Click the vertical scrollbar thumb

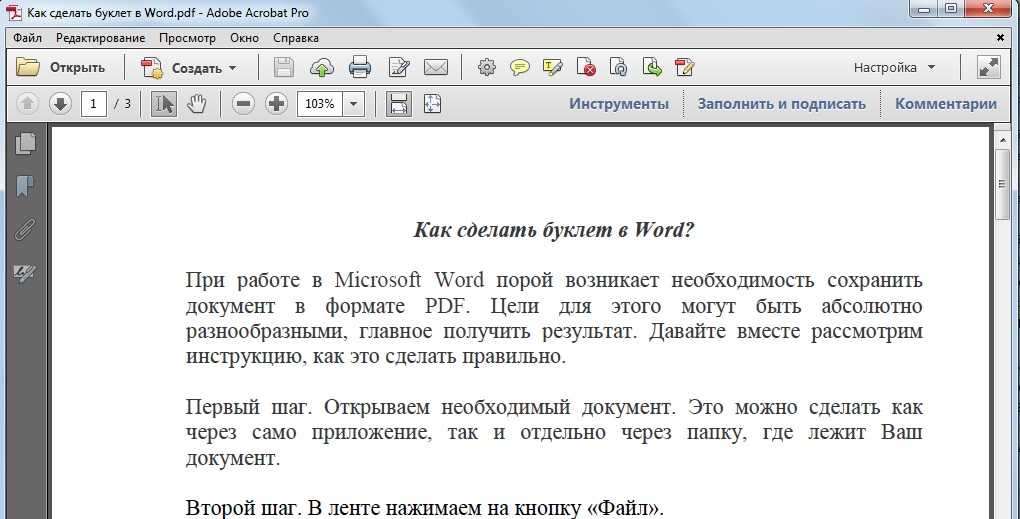1002,184
